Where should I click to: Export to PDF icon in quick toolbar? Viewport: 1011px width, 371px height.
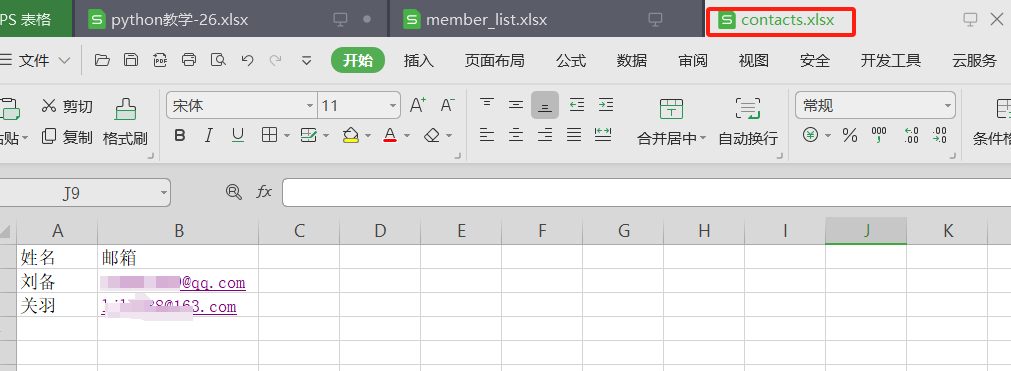160,60
